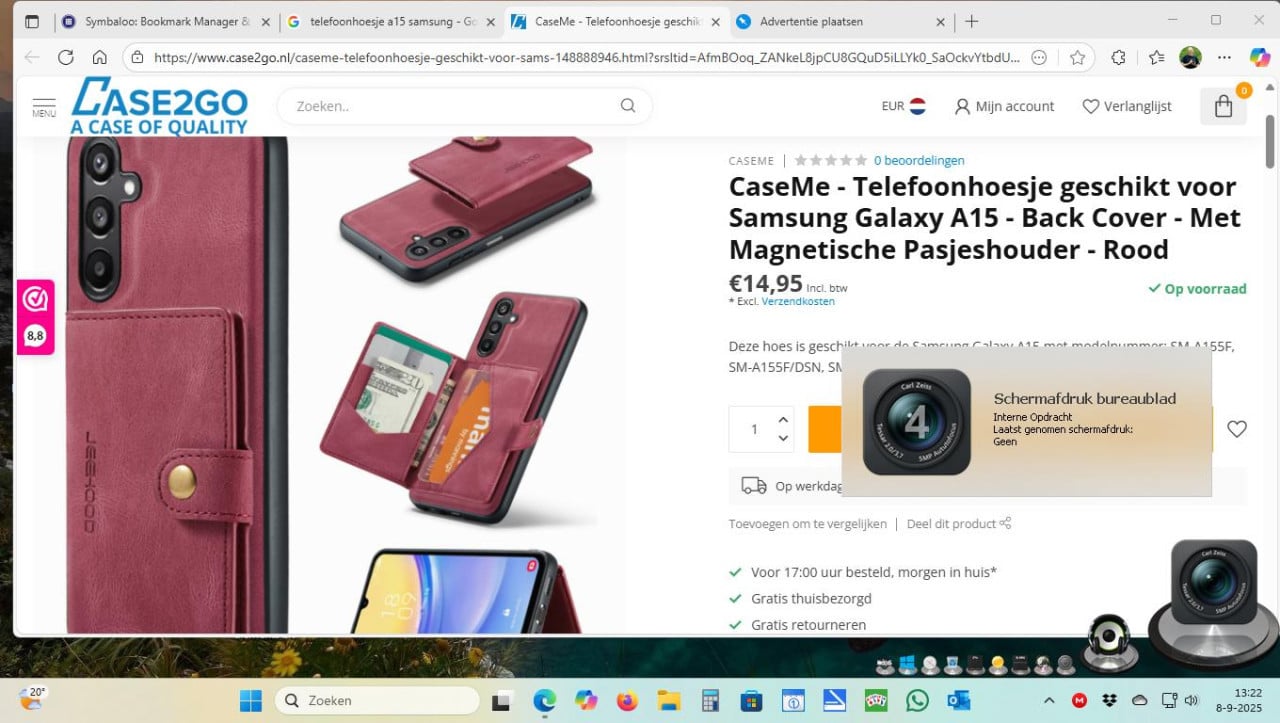Open File Explorer from taskbar

[x=668, y=700]
